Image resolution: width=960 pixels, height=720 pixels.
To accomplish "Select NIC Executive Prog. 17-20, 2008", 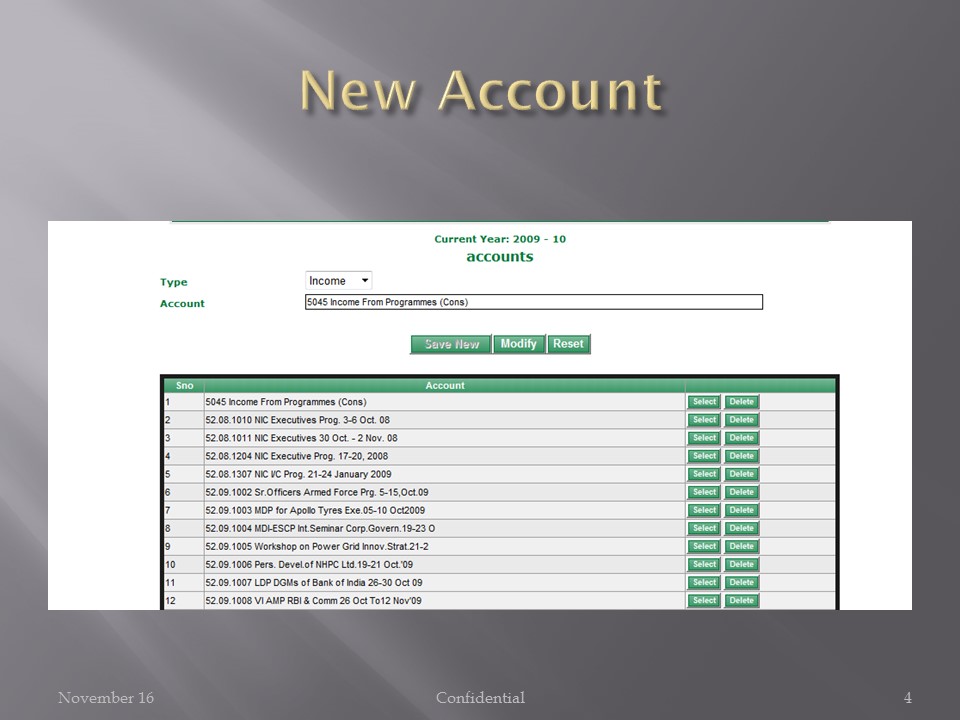I will point(703,455).
